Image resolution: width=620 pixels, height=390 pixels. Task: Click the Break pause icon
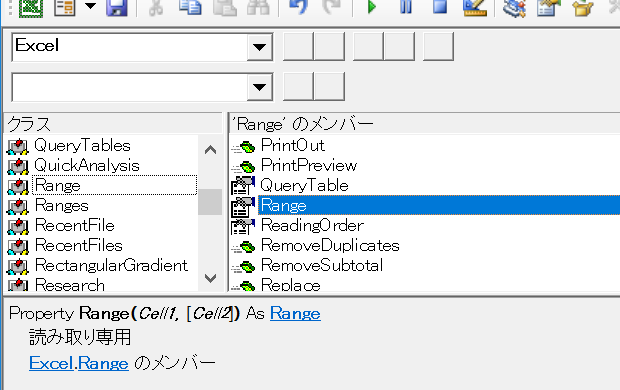click(x=406, y=7)
